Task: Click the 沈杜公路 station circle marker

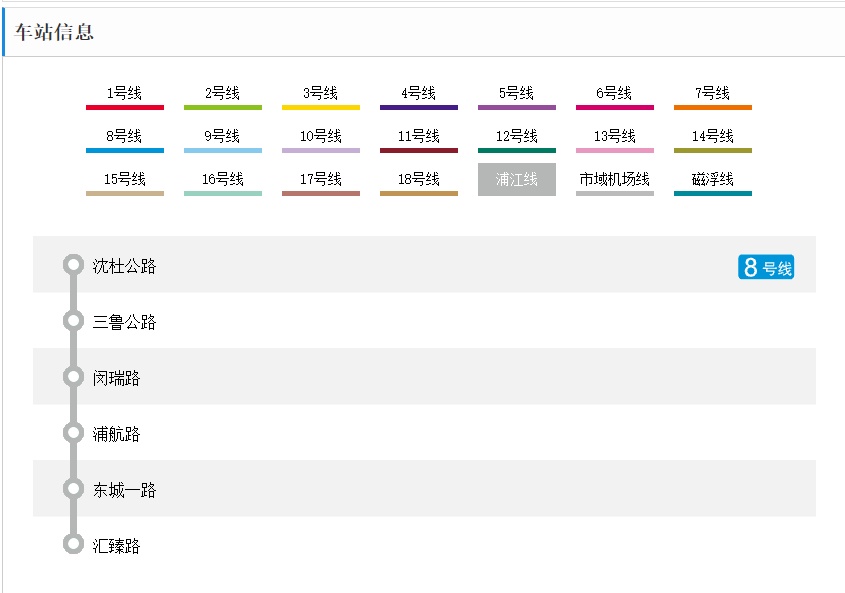Action: click(73, 265)
